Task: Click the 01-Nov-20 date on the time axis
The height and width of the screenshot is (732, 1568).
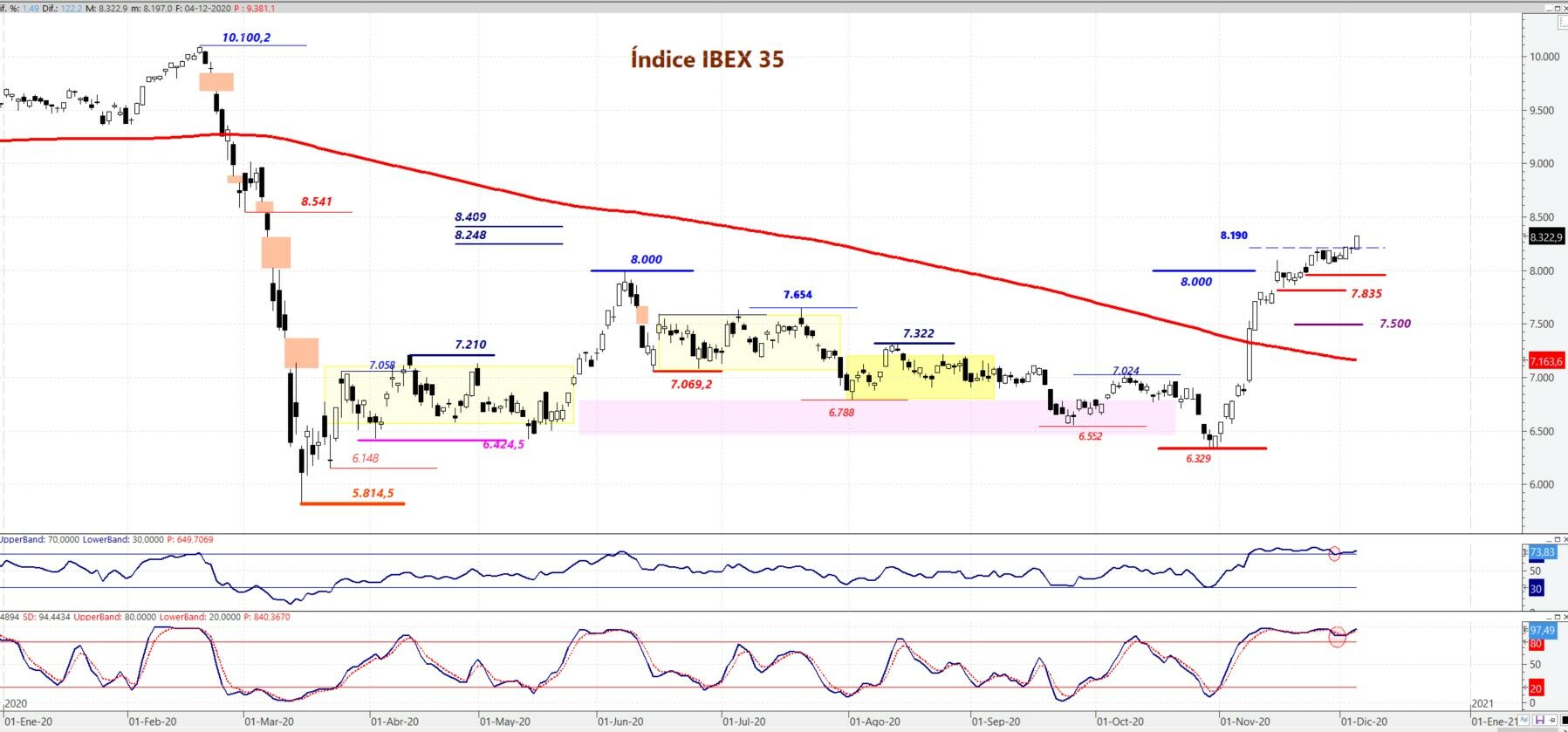Action: [1245, 722]
